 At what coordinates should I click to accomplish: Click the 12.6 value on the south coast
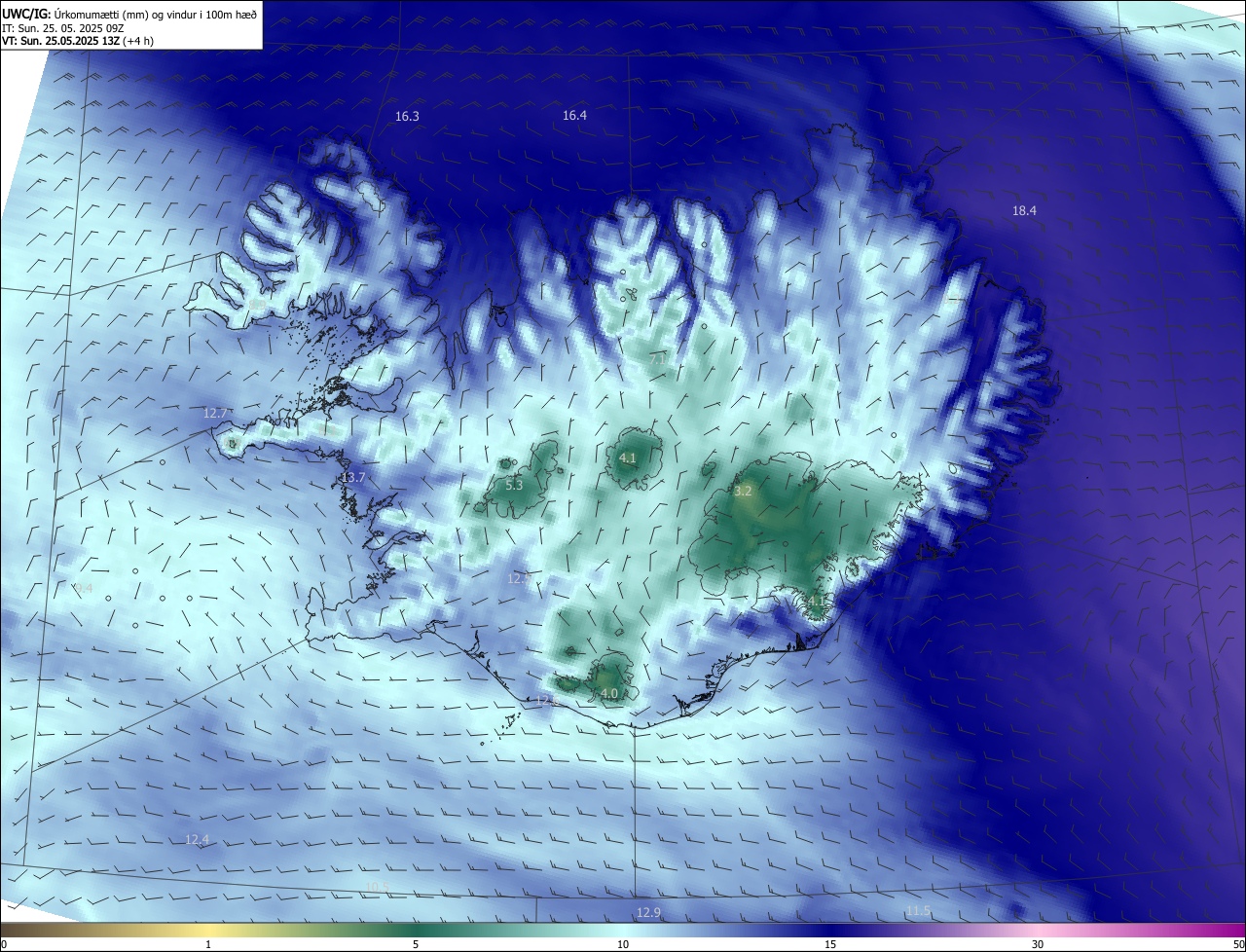point(548,700)
